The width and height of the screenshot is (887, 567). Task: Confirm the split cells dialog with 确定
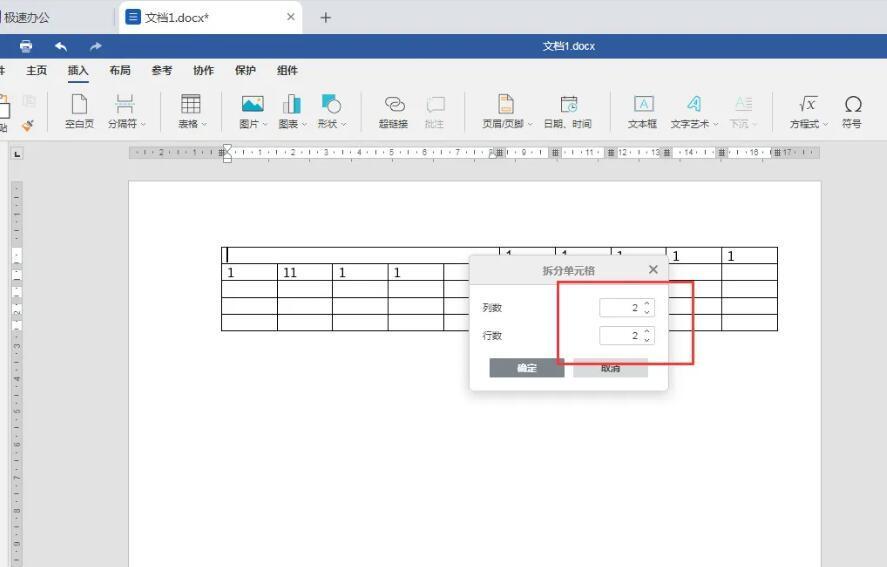tap(527, 368)
